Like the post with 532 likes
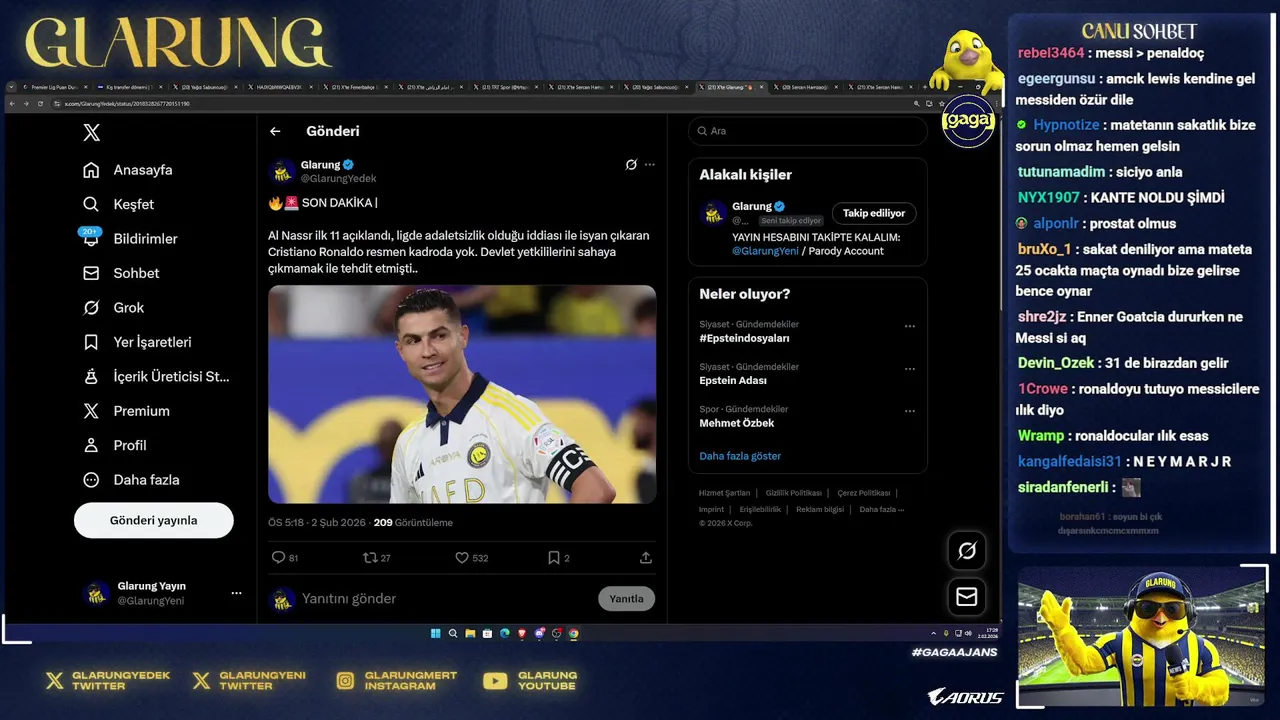This screenshot has height=720, width=1280. click(471, 558)
